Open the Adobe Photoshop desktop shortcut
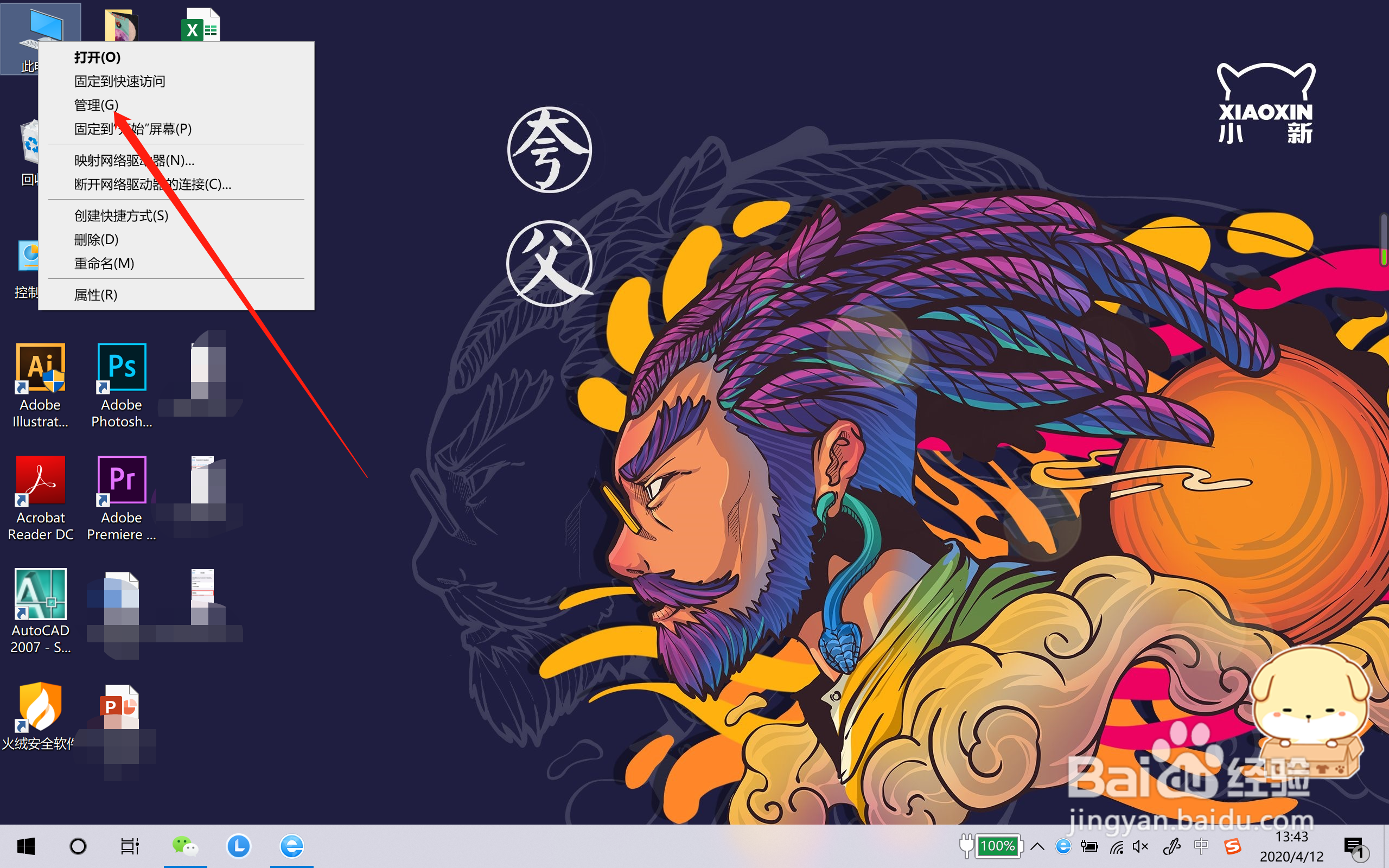 (x=122, y=368)
